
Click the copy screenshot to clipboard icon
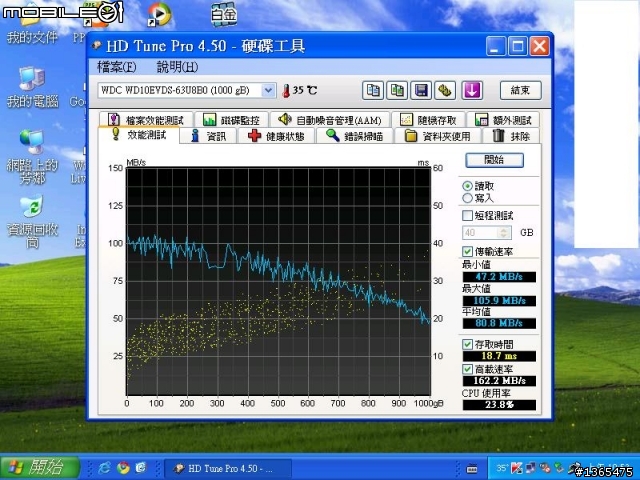click(x=397, y=90)
